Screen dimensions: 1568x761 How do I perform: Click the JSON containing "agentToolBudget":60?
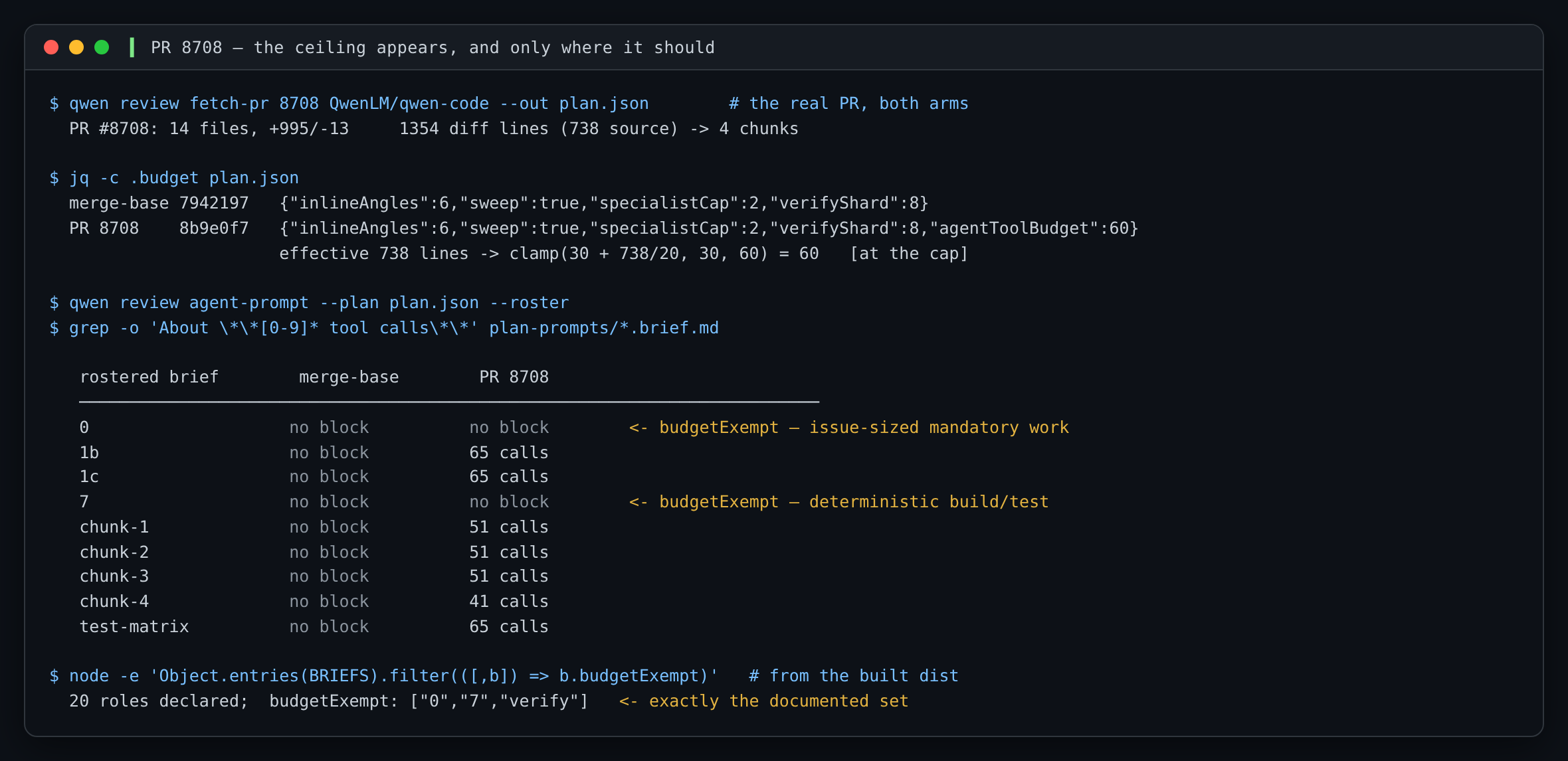pyautogui.click(x=709, y=228)
